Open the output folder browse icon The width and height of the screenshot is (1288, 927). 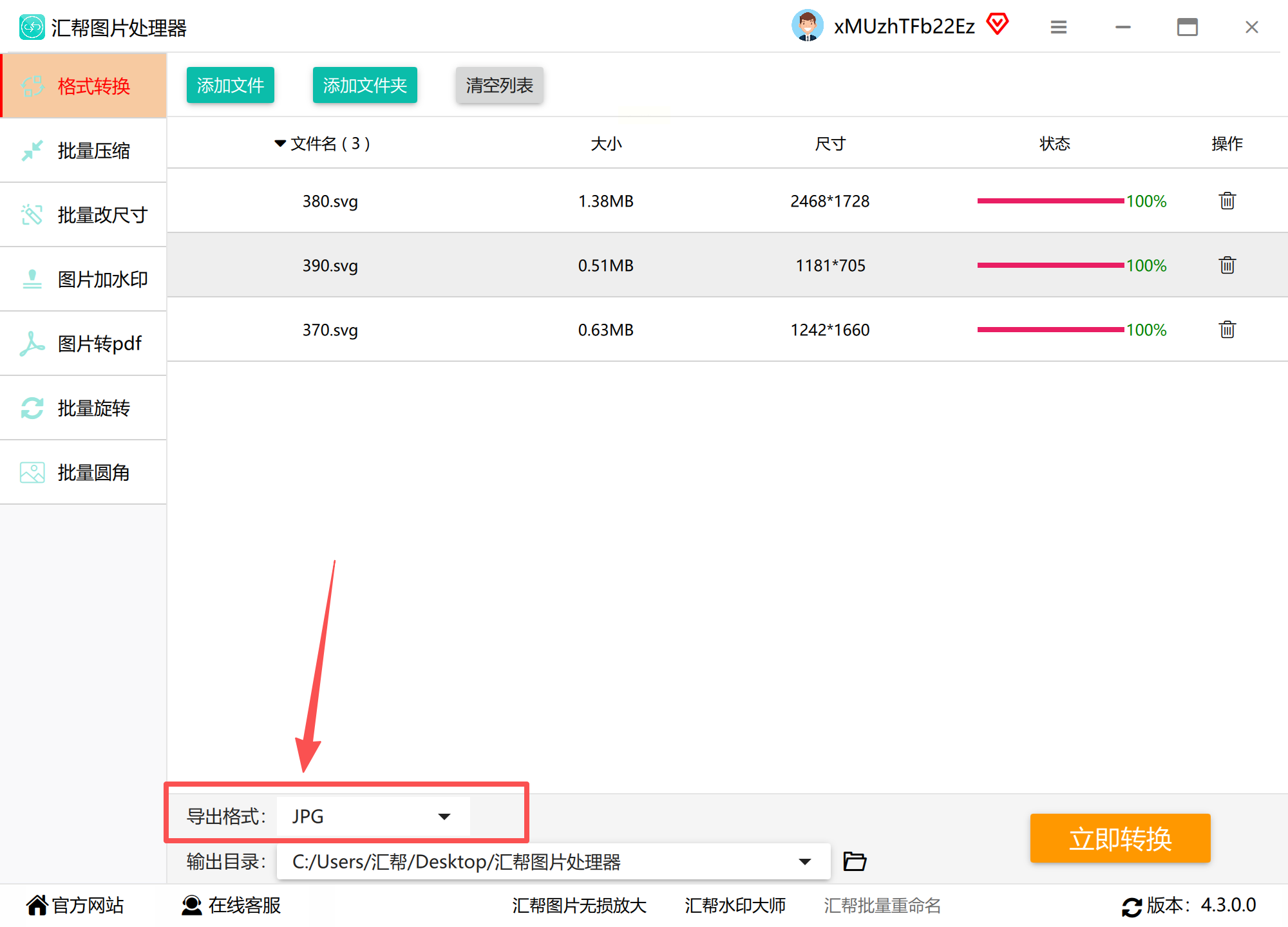(x=855, y=861)
